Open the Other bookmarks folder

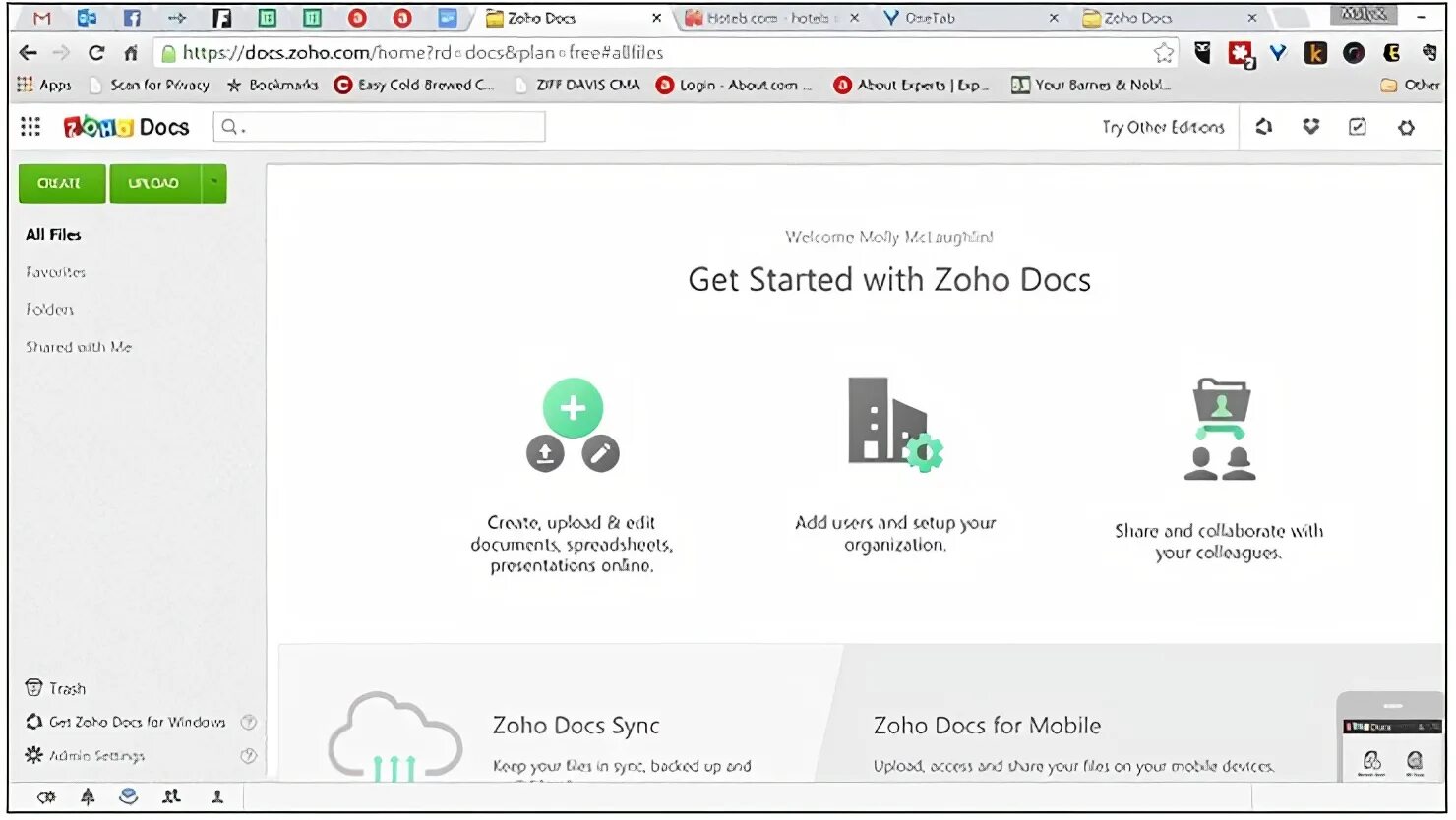click(1411, 86)
